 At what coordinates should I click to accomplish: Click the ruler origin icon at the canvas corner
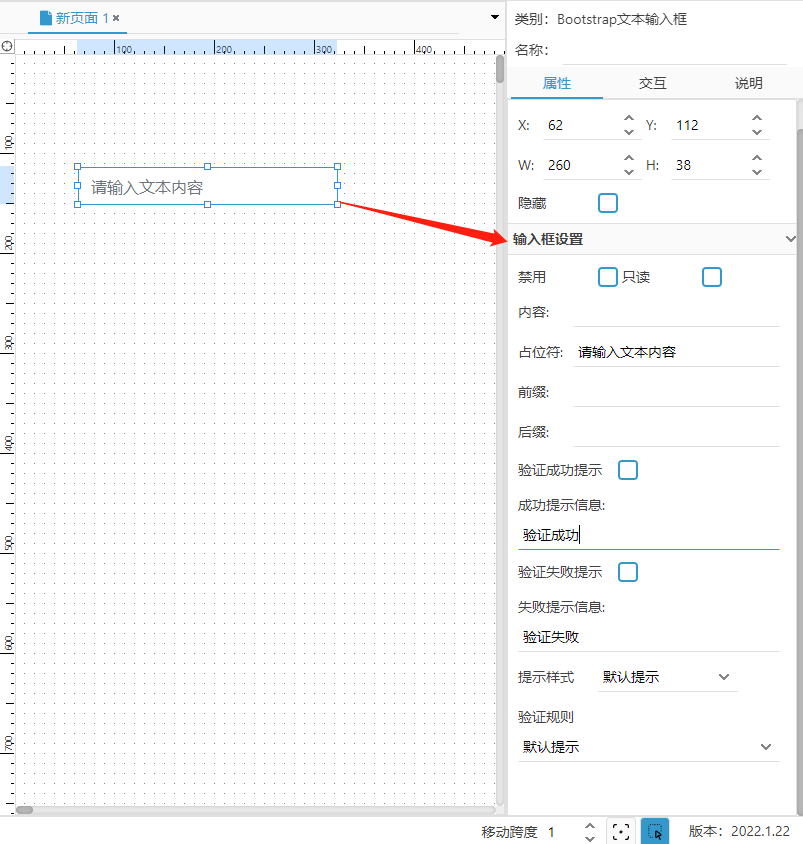point(7,46)
